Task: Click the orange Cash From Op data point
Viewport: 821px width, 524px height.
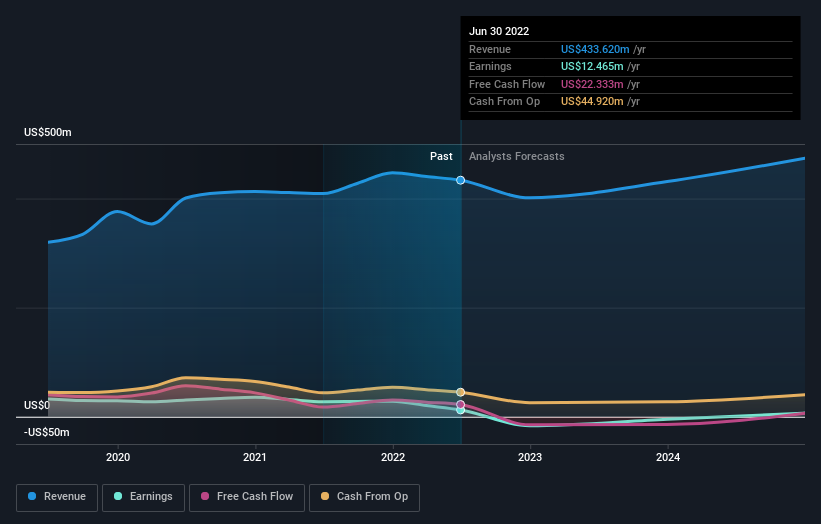Action: (460, 392)
